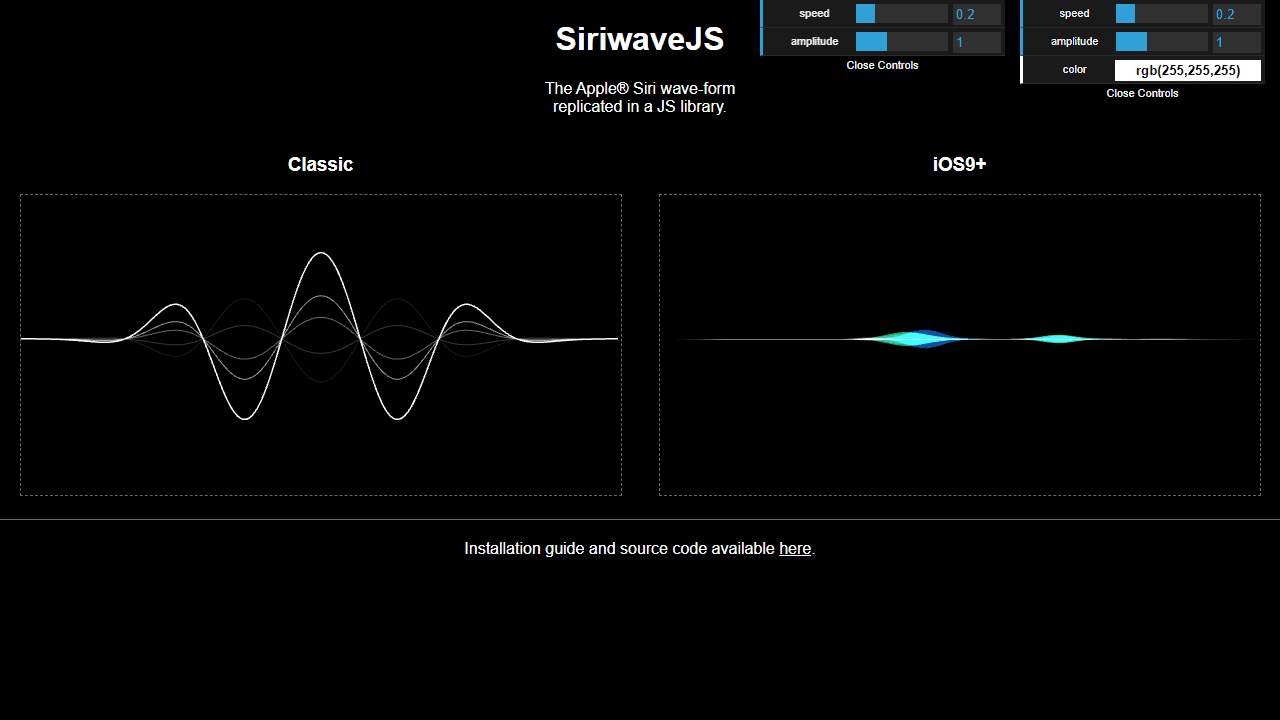The image size is (1280, 720).
Task: Click the Classic panel speed value field
Action: pyautogui.click(x=977, y=14)
